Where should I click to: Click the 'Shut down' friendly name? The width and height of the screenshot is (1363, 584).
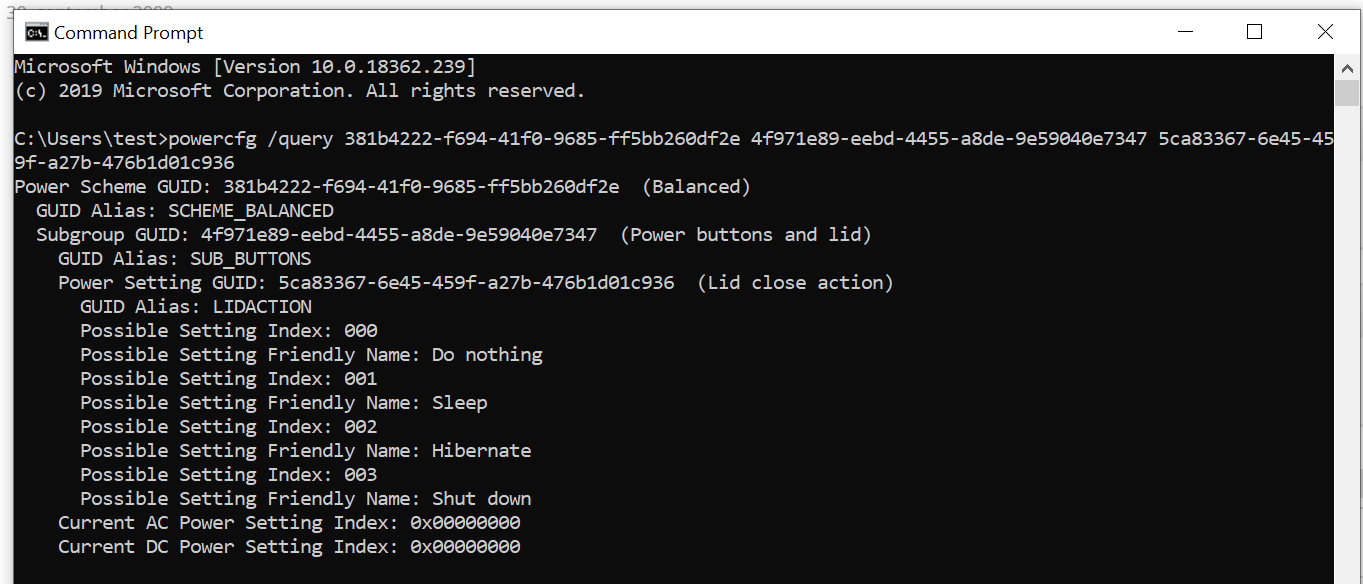click(482, 499)
